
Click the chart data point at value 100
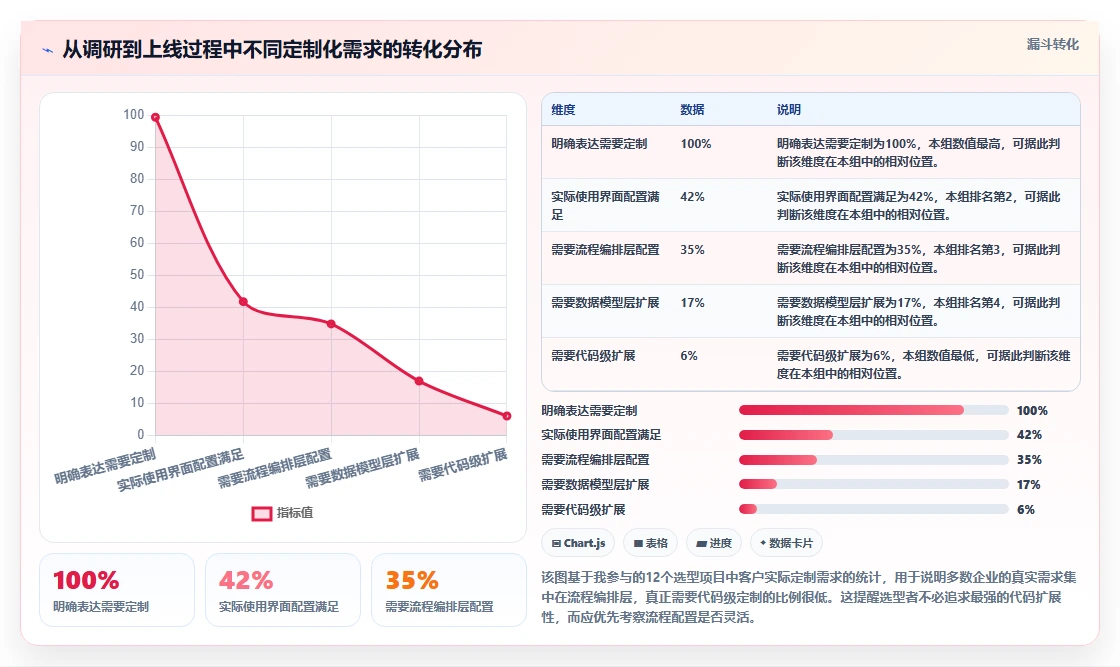tap(155, 117)
